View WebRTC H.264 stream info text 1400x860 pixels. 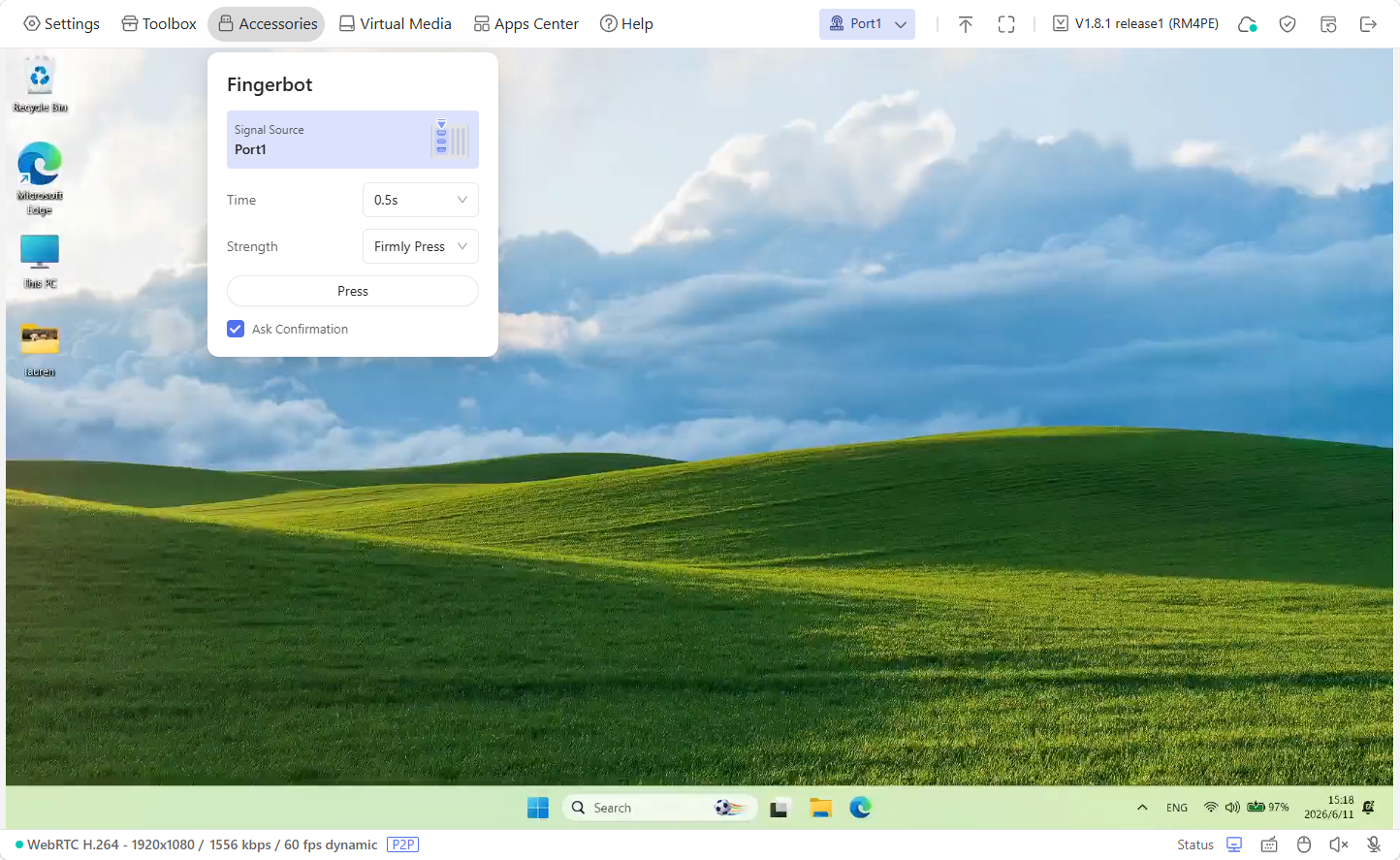click(x=202, y=844)
